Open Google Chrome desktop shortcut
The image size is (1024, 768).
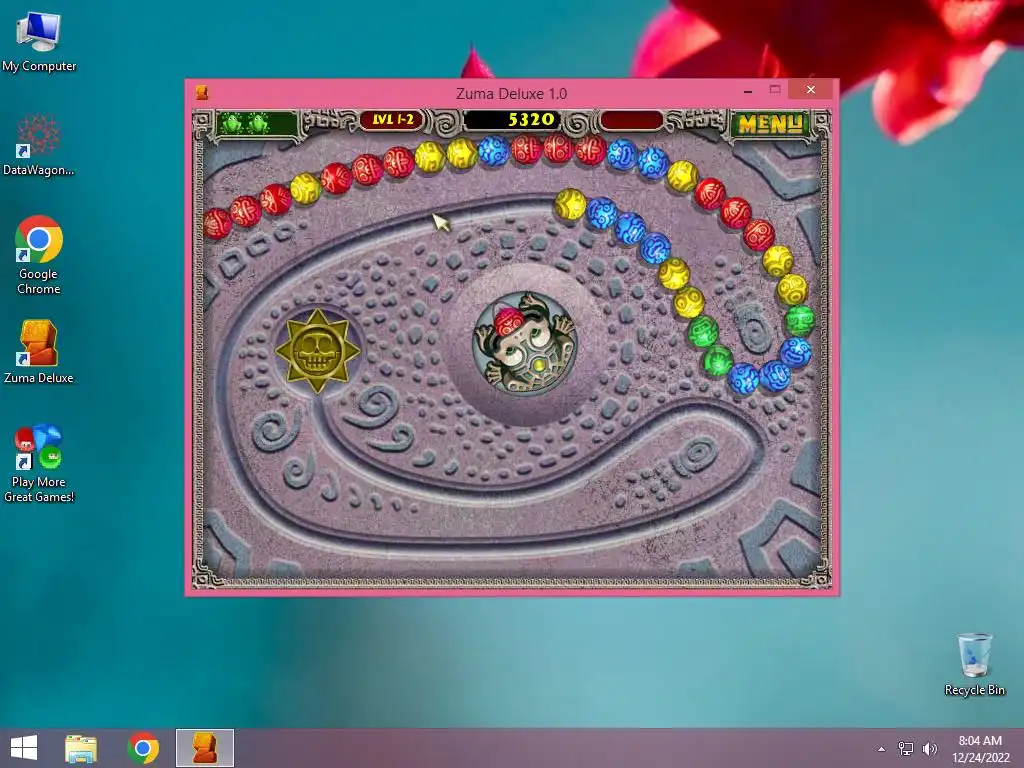39,255
